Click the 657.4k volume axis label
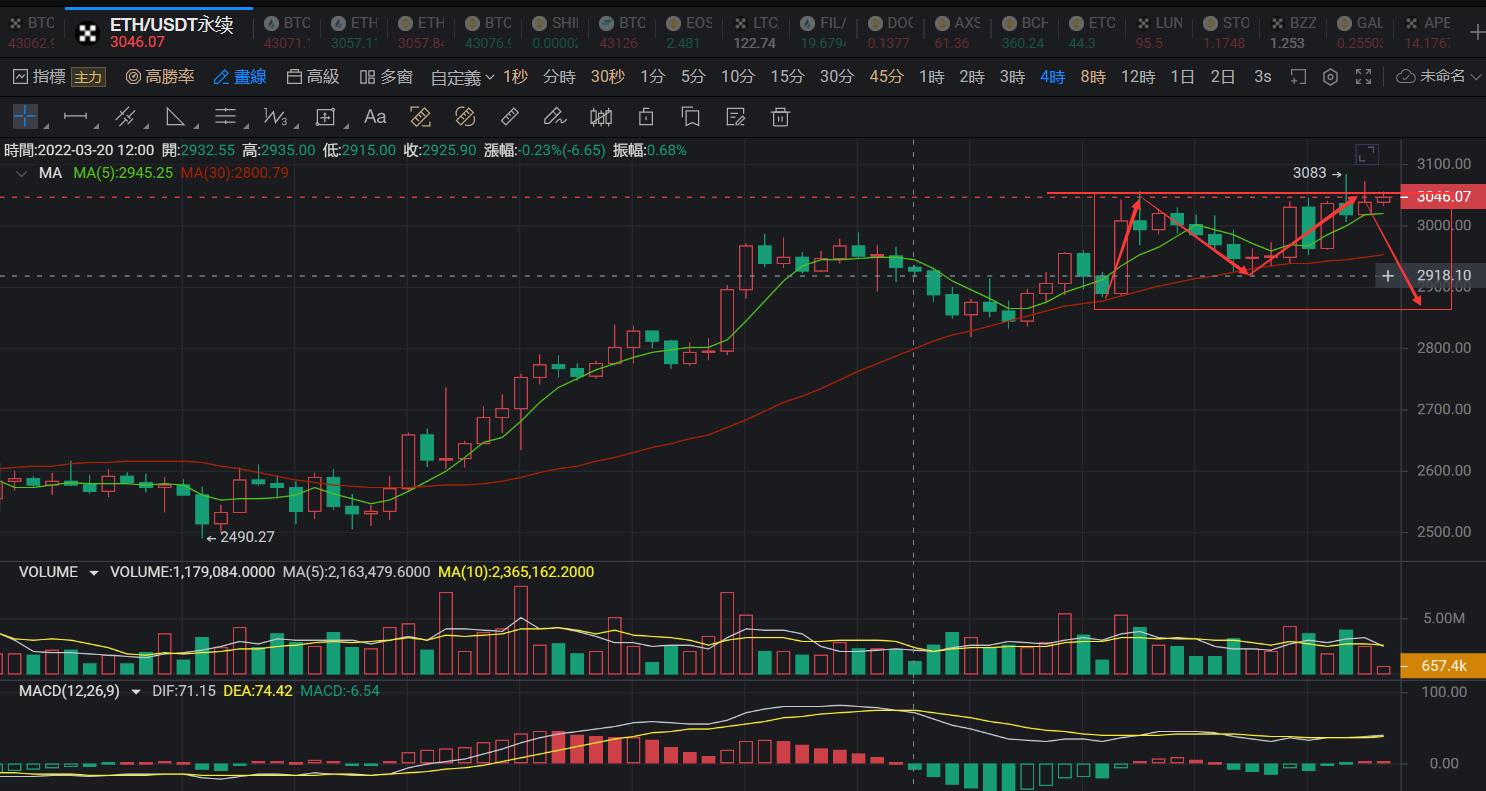Image resolution: width=1486 pixels, height=791 pixels. click(1443, 666)
